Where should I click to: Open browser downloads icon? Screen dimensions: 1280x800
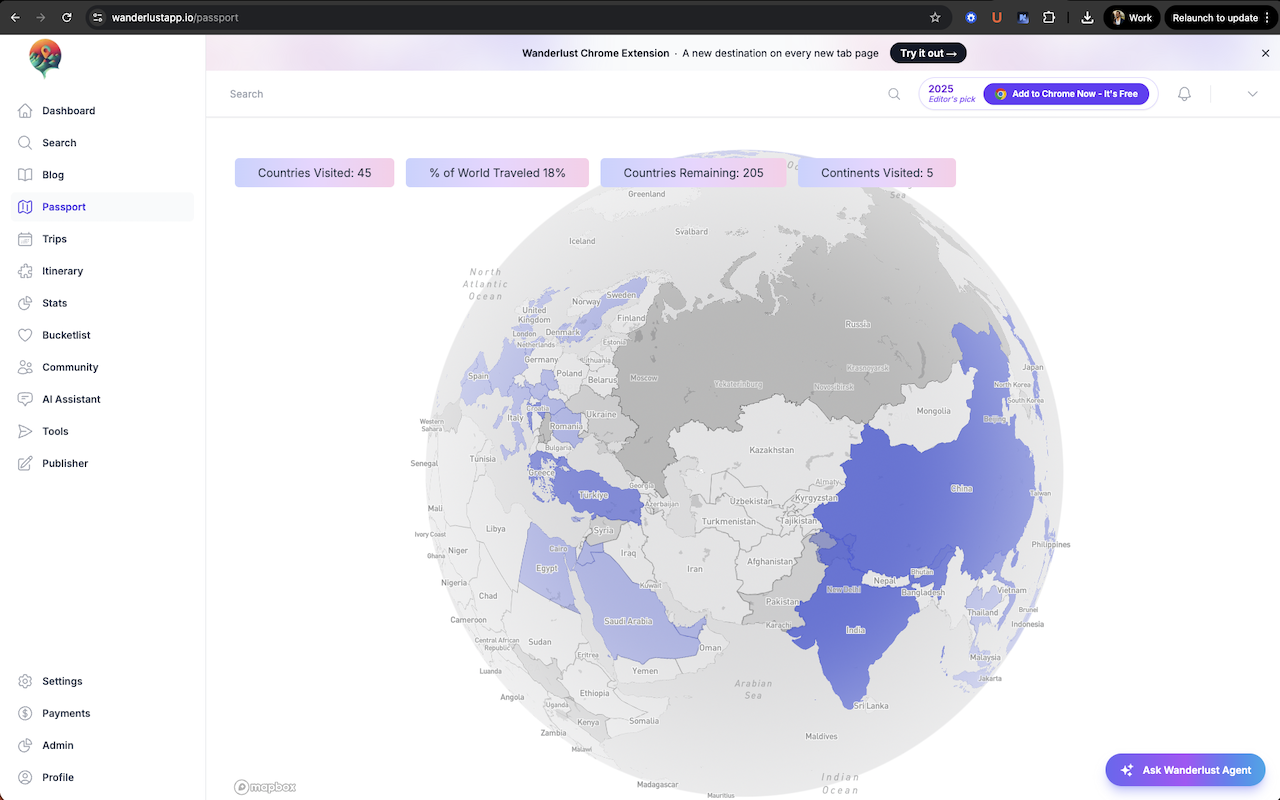click(1087, 17)
